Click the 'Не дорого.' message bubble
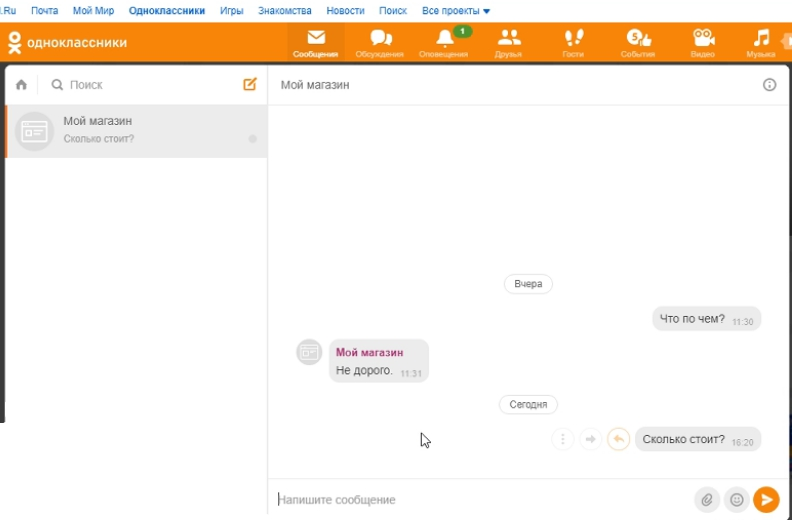The height and width of the screenshot is (520, 792). point(379,361)
